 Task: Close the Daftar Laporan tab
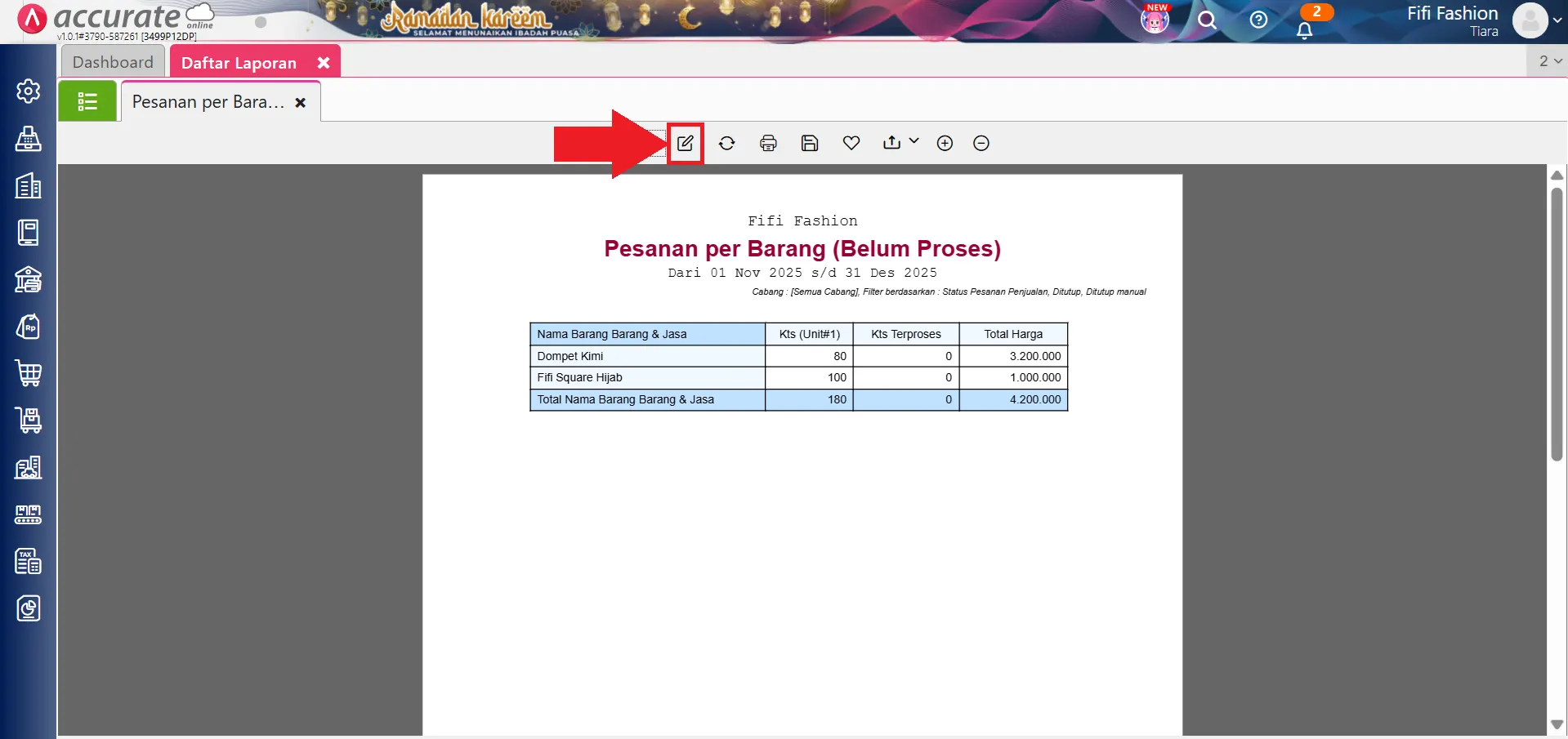click(x=324, y=63)
